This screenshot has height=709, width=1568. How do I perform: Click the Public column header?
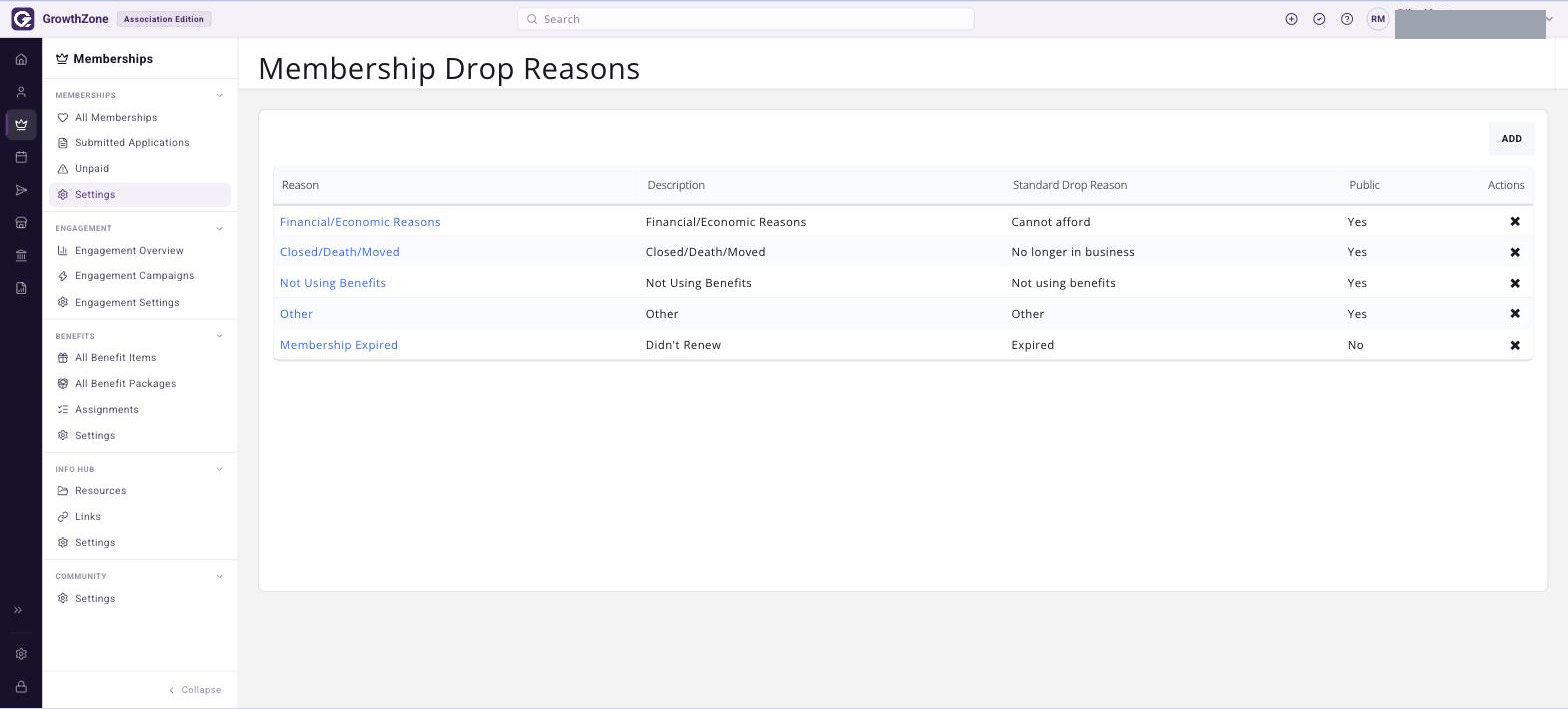tap(1364, 185)
